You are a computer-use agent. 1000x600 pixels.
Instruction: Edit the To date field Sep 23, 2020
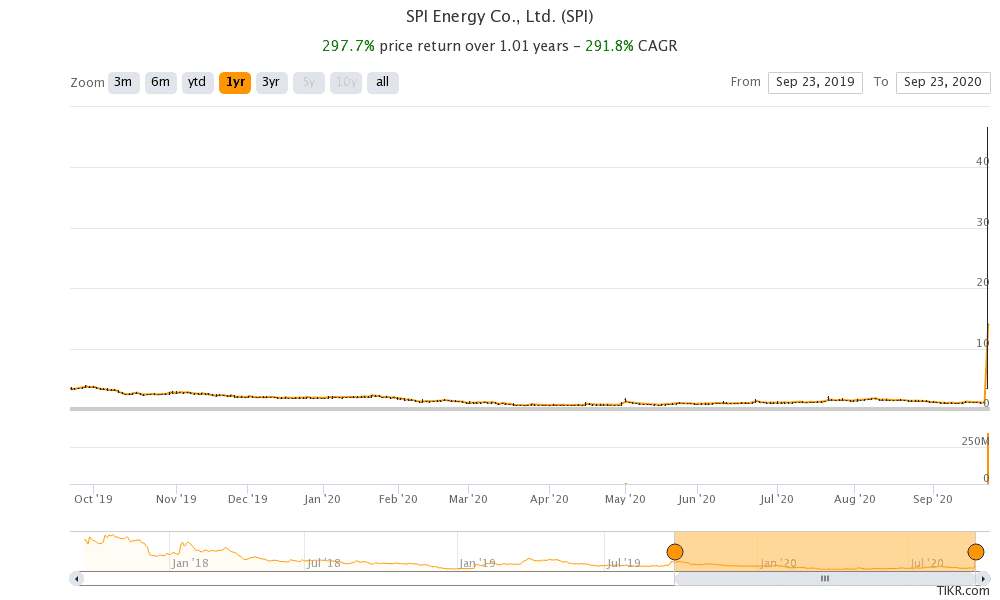click(x=943, y=82)
